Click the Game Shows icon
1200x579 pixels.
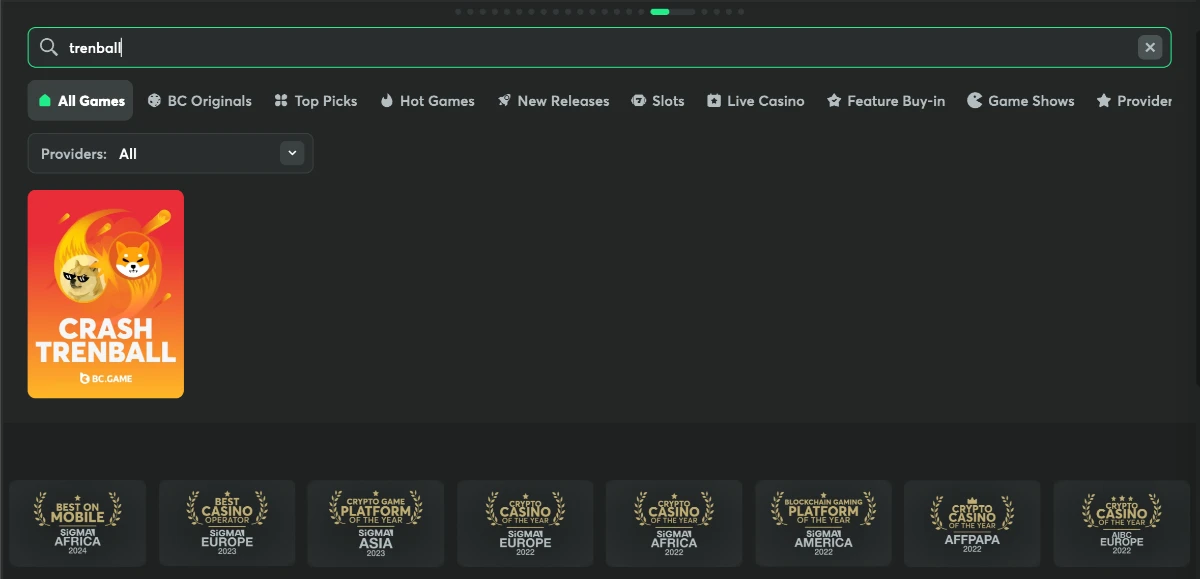tap(975, 101)
